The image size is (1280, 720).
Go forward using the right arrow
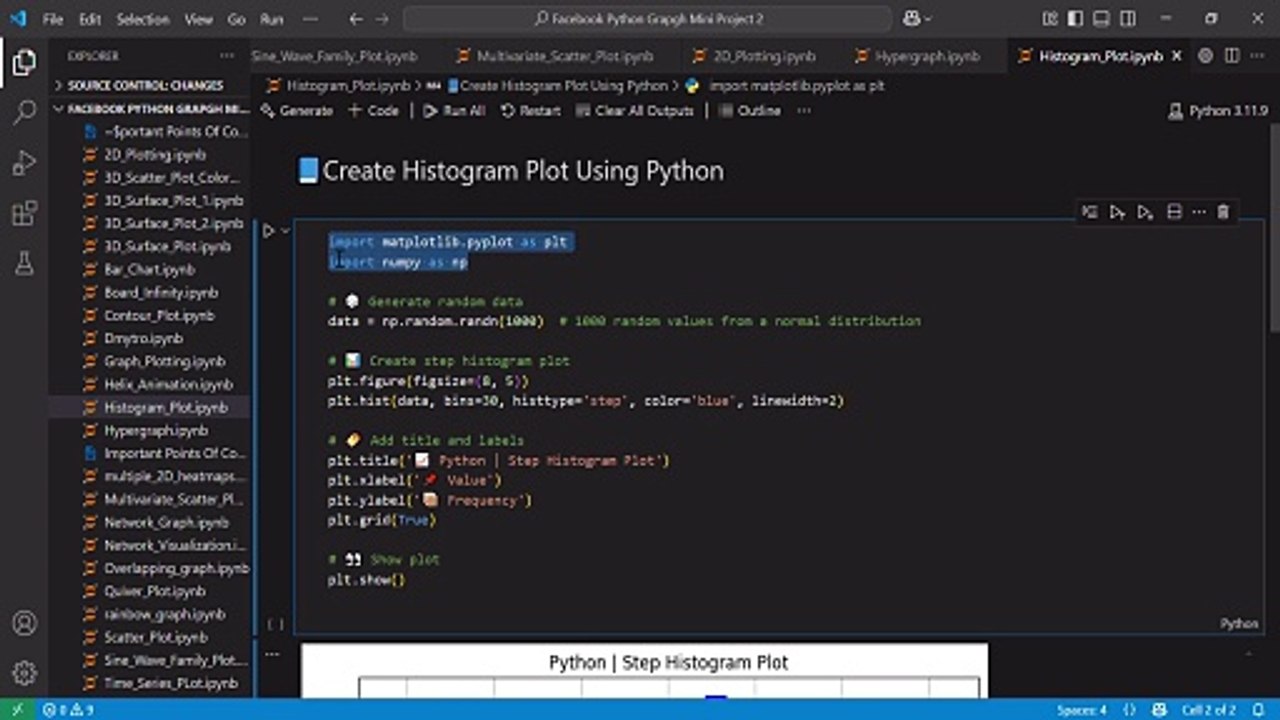(382, 18)
